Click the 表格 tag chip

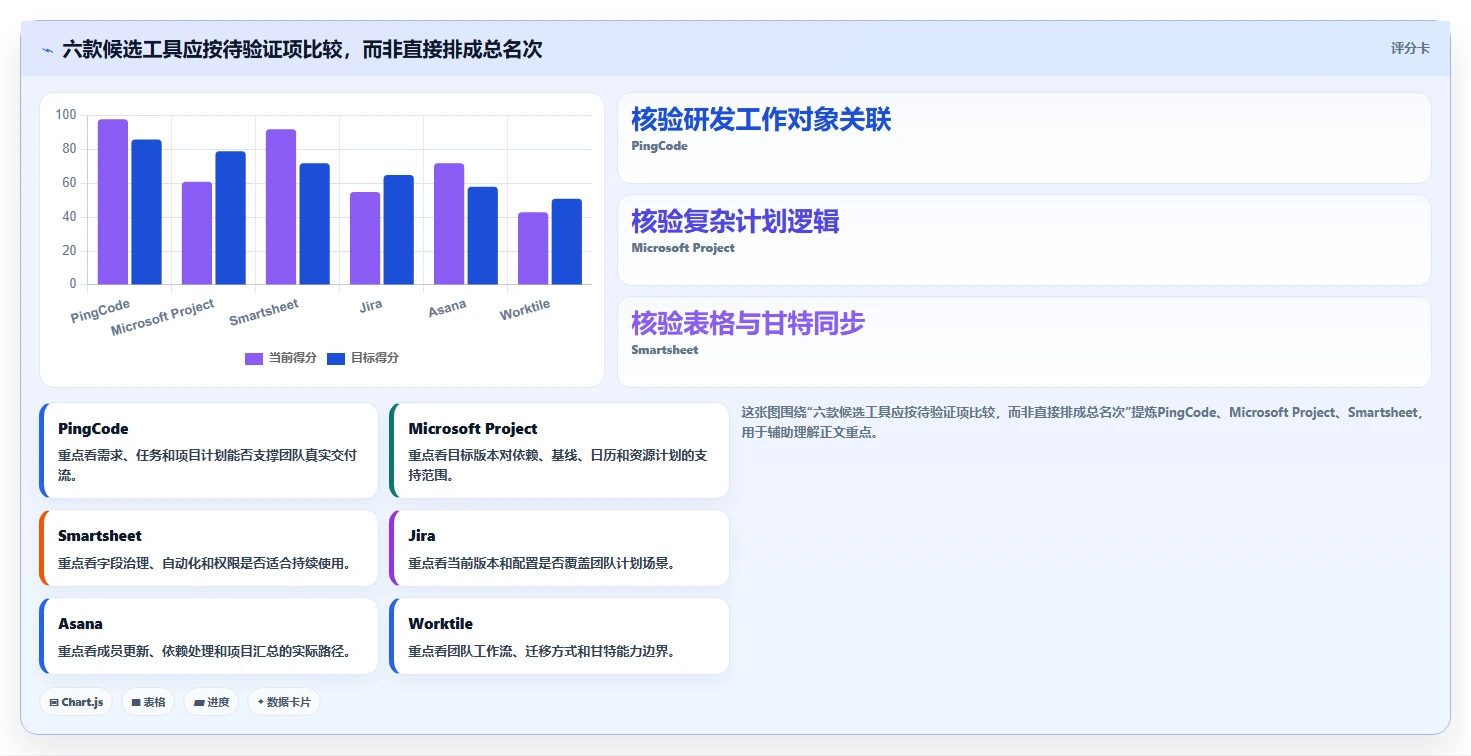click(x=148, y=702)
